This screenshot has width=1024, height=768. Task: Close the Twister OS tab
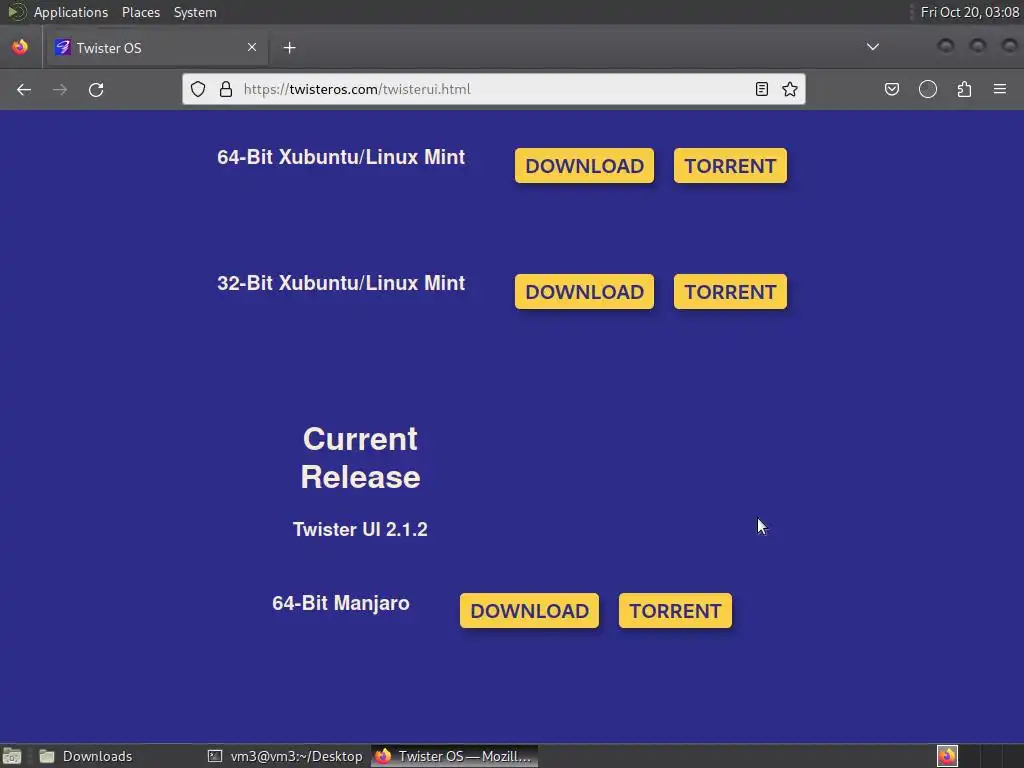tap(252, 47)
